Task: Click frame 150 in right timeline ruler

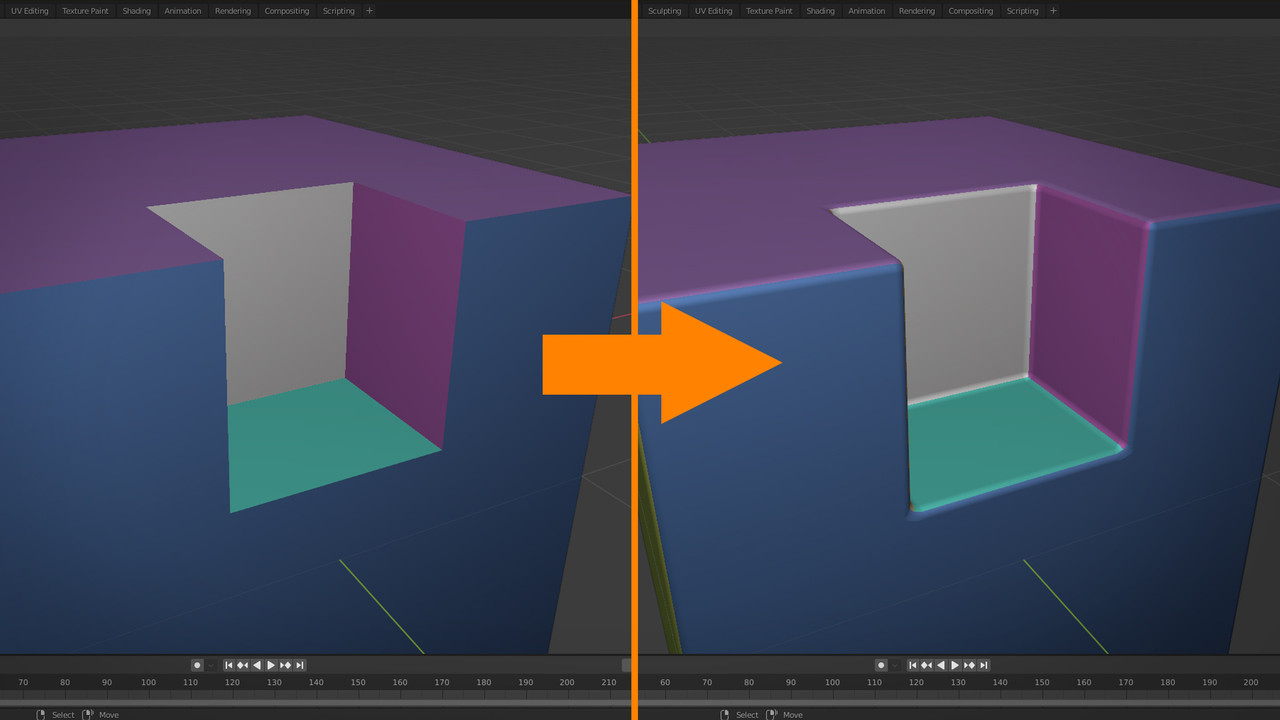Action: point(1042,682)
